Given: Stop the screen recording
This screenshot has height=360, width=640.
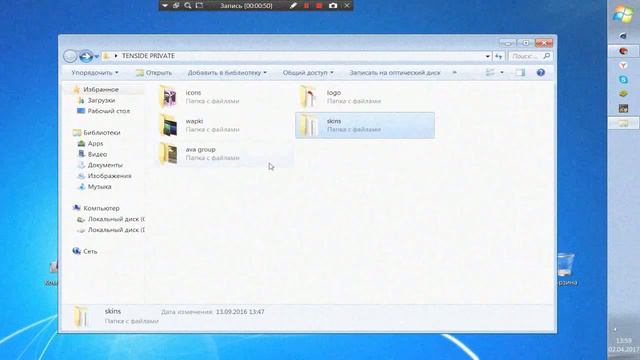Looking at the screenshot, I should [x=319, y=5].
